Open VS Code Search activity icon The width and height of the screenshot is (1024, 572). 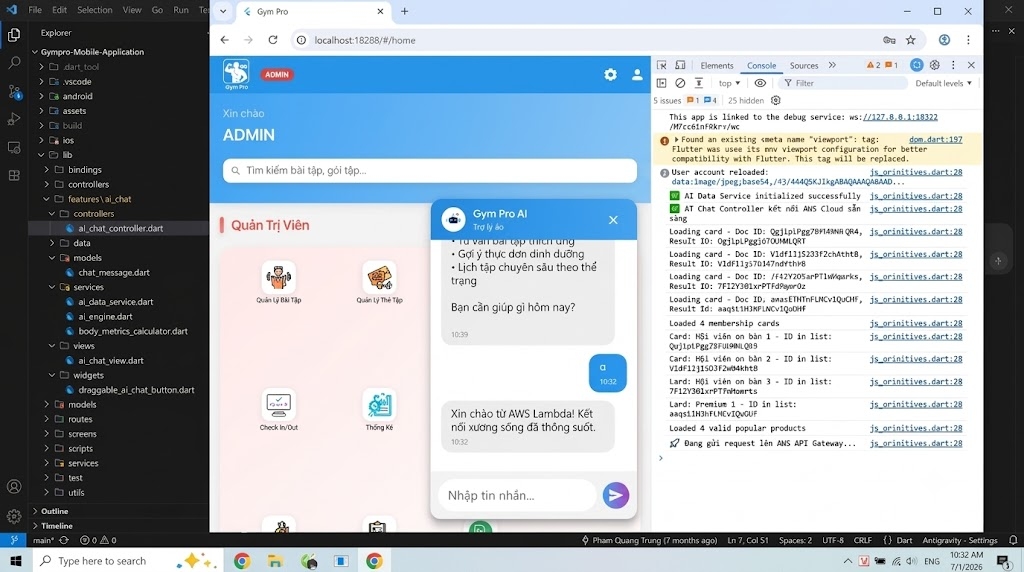click(14, 63)
